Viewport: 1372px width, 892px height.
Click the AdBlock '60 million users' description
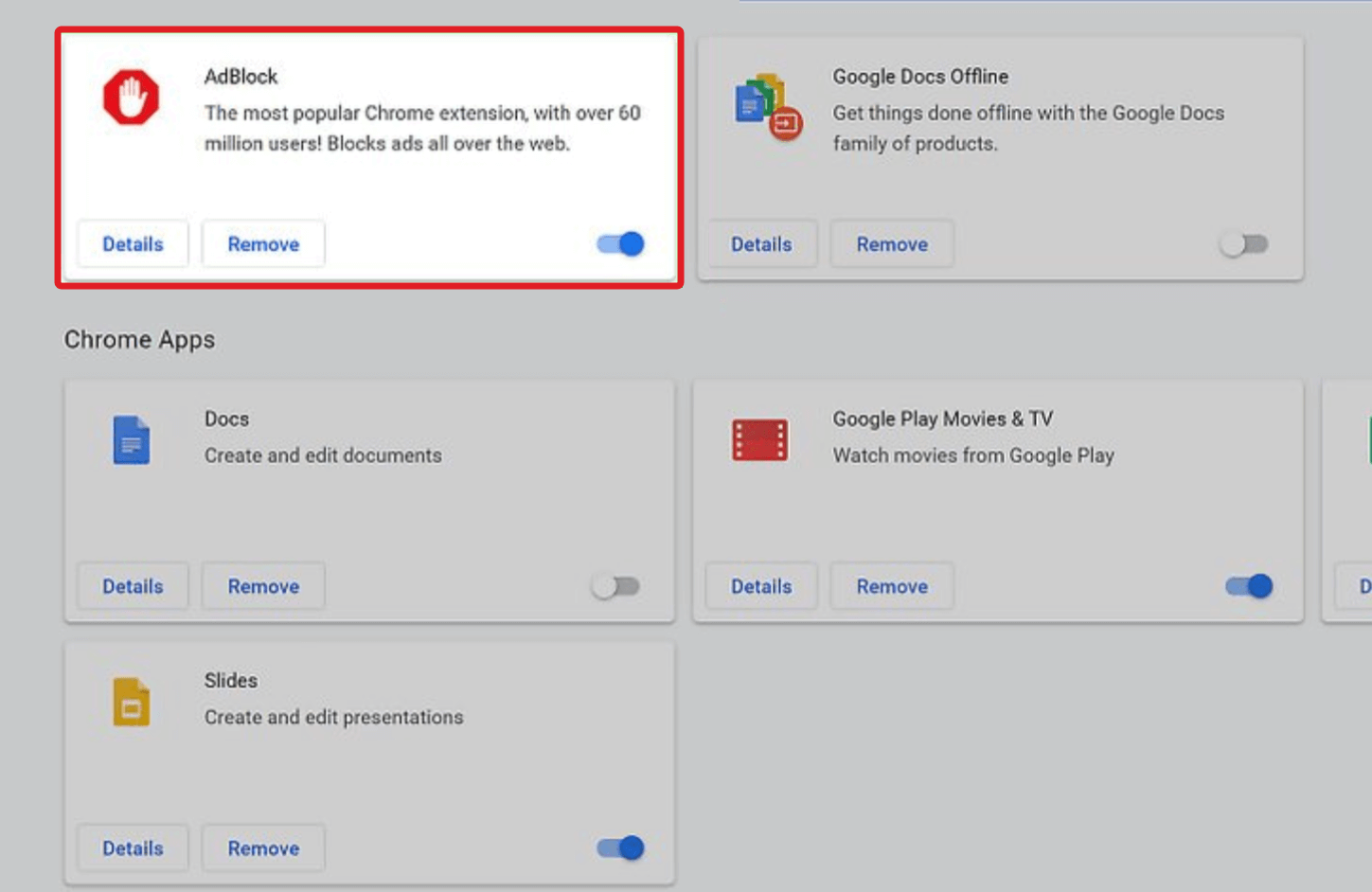click(x=422, y=128)
